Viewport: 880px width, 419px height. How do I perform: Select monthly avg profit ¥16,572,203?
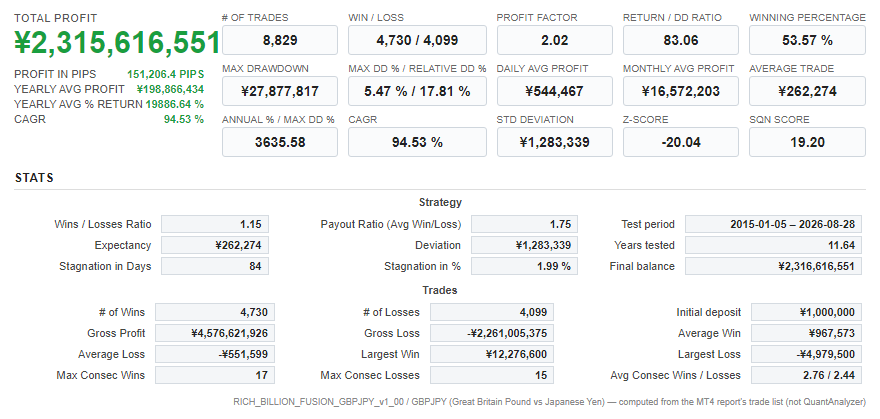coord(681,91)
